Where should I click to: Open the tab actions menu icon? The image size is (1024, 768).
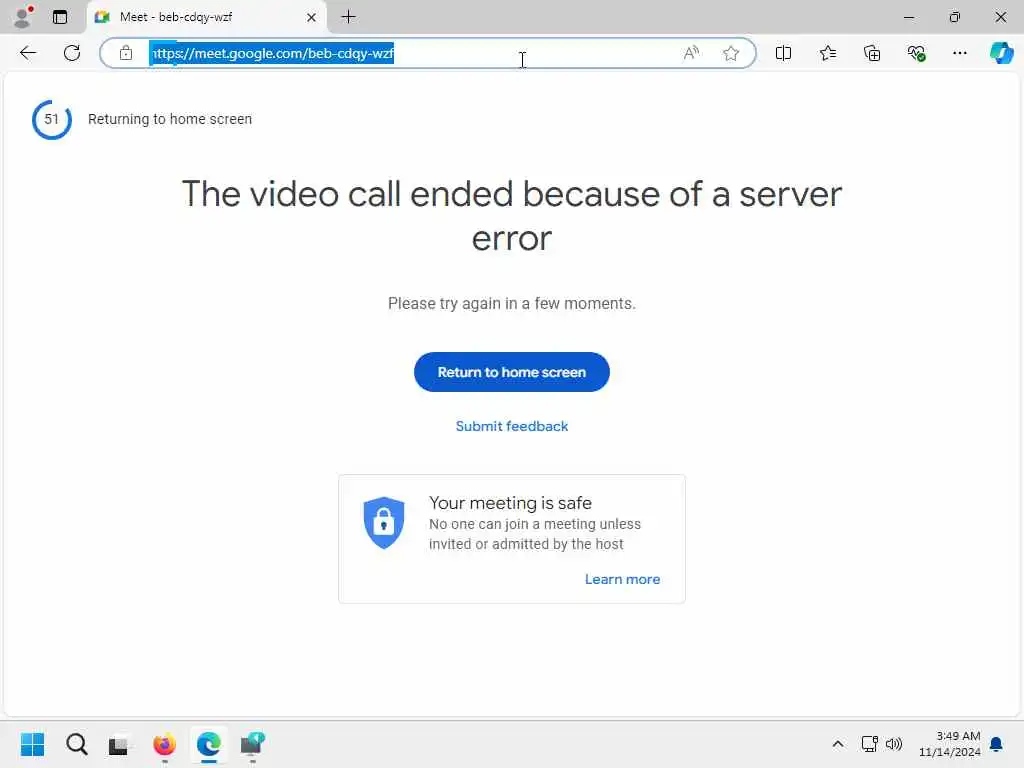coord(59,17)
